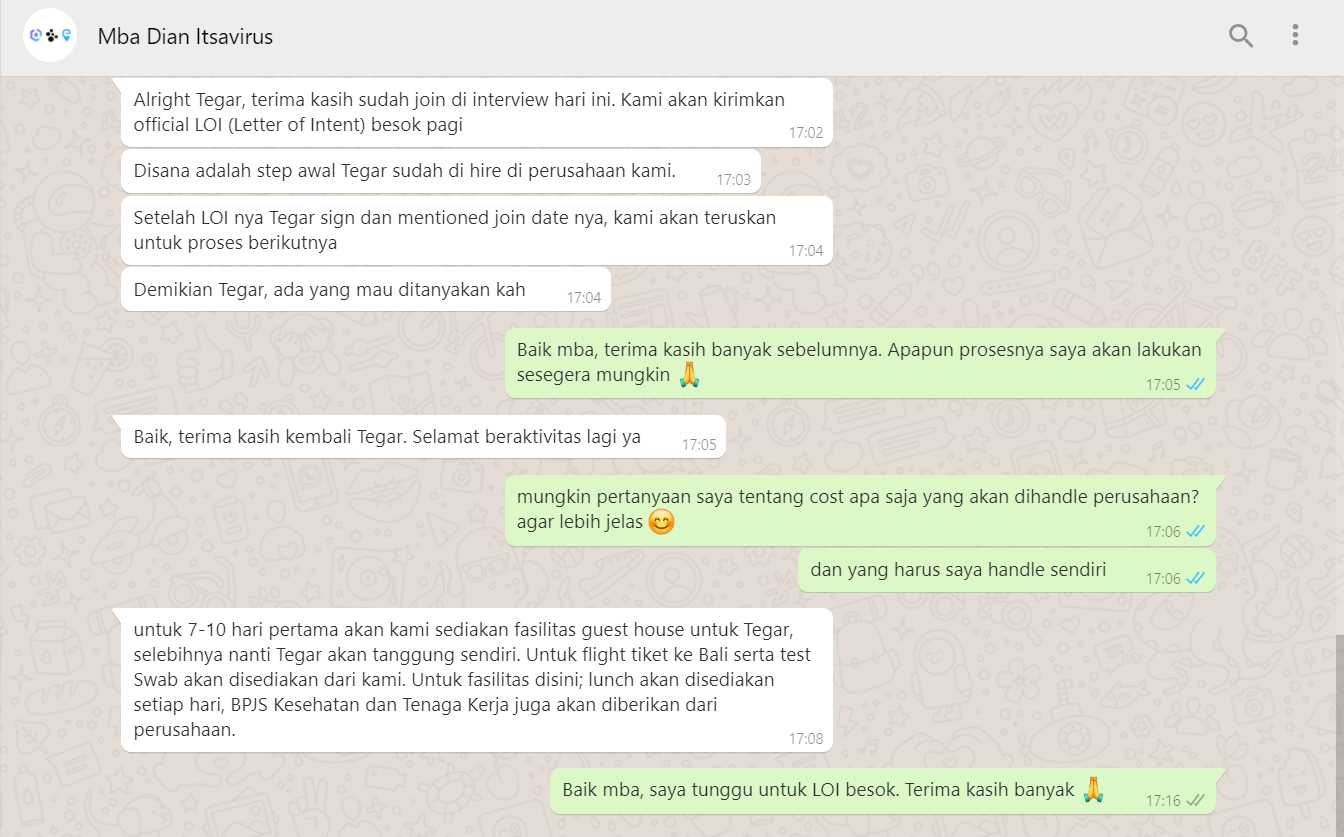This screenshot has width=1344, height=837.
Task: Click the praying hands emoji in 17:05 message
Action: click(689, 375)
